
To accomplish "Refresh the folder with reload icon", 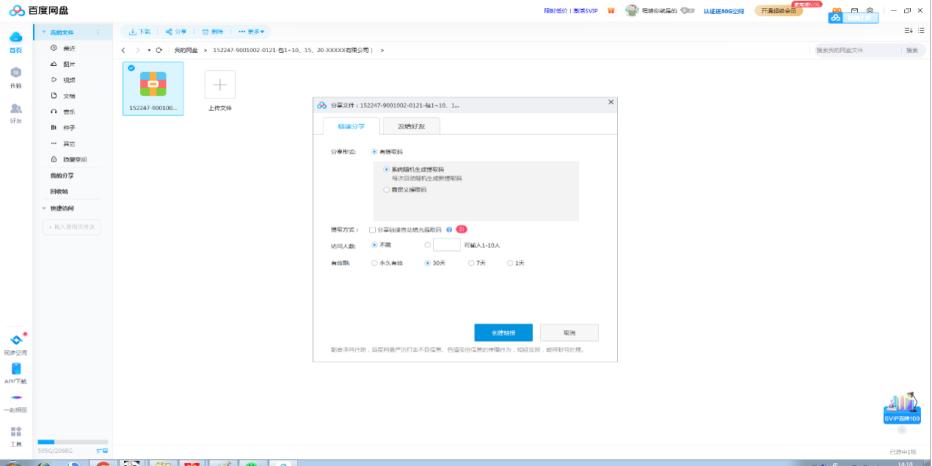I will [159, 51].
